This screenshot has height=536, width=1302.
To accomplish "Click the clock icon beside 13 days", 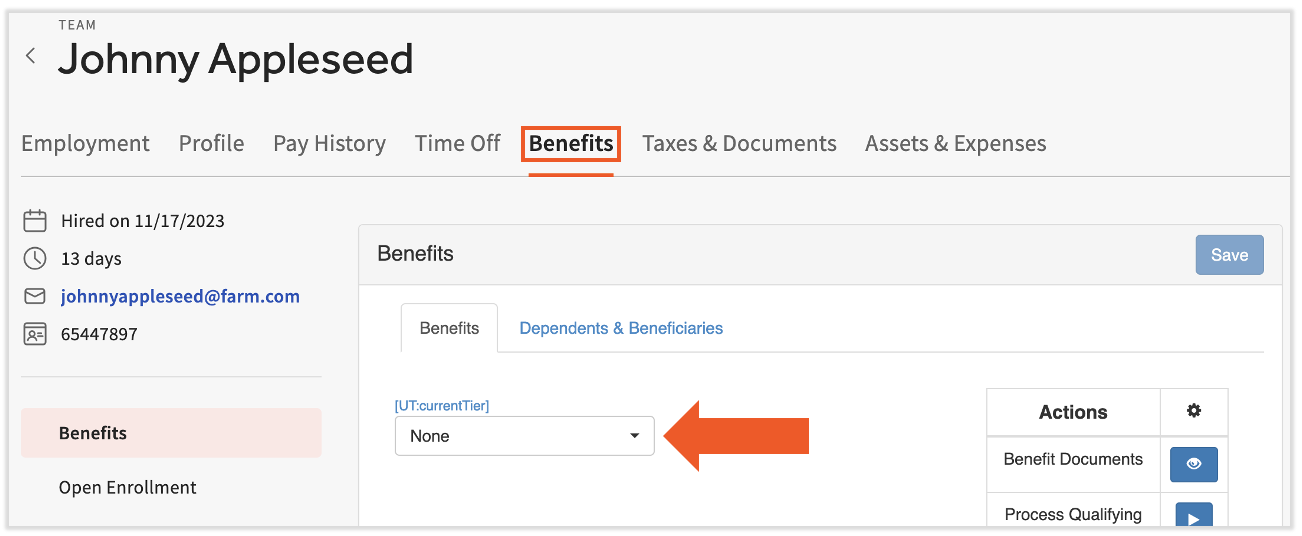I will [x=35, y=259].
